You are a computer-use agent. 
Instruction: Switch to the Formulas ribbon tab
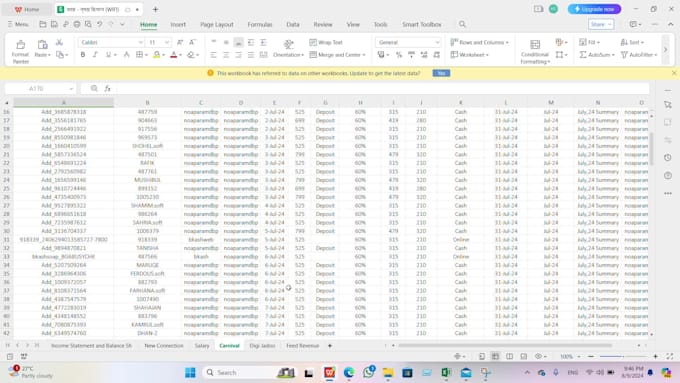point(260,24)
